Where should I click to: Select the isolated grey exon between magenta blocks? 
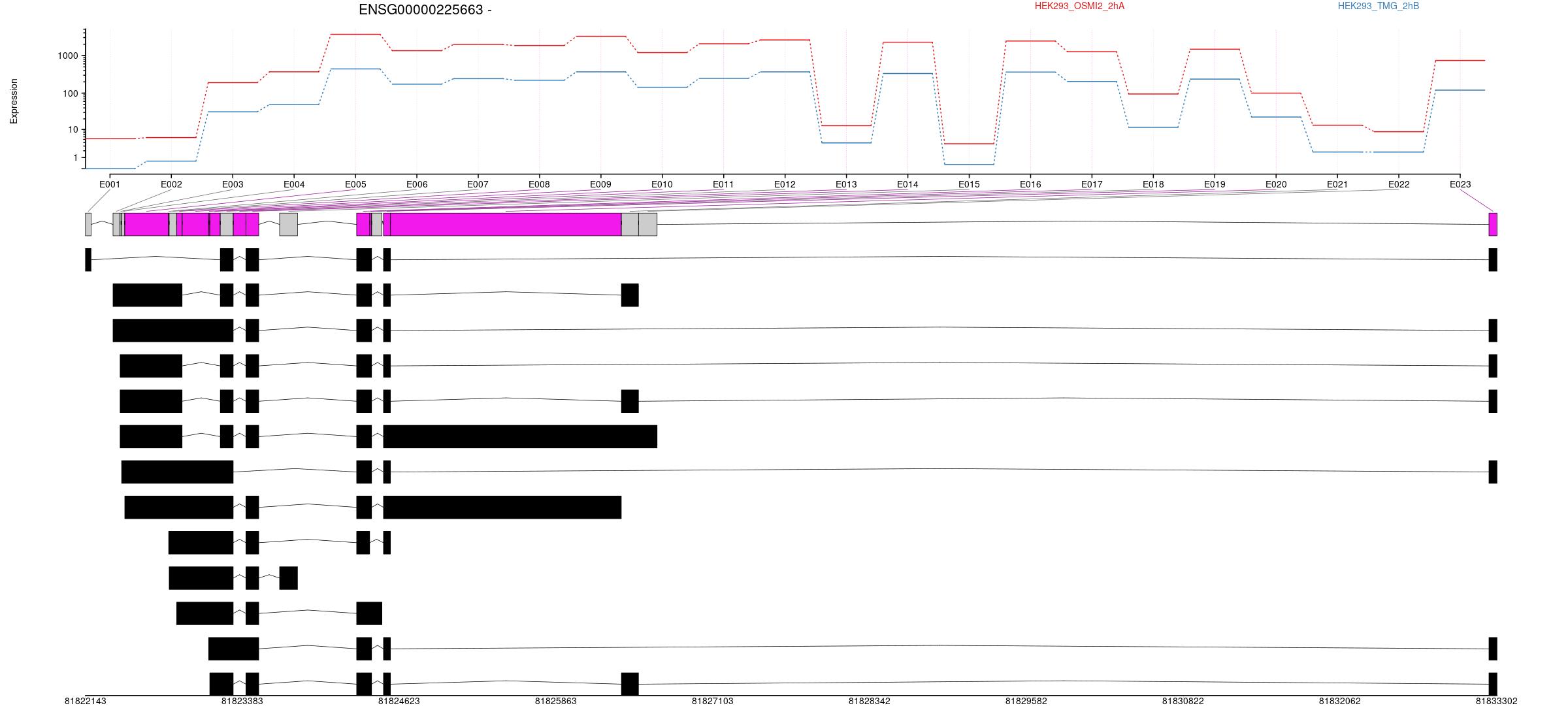click(x=288, y=224)
